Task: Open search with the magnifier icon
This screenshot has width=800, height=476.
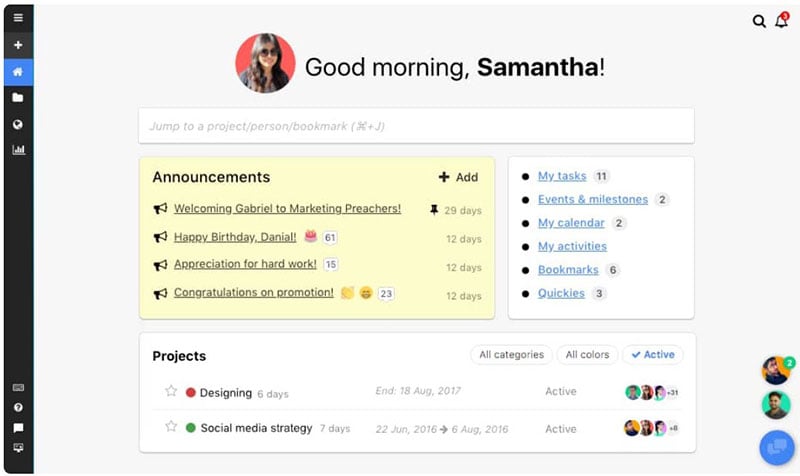Action: coord(759,21)
